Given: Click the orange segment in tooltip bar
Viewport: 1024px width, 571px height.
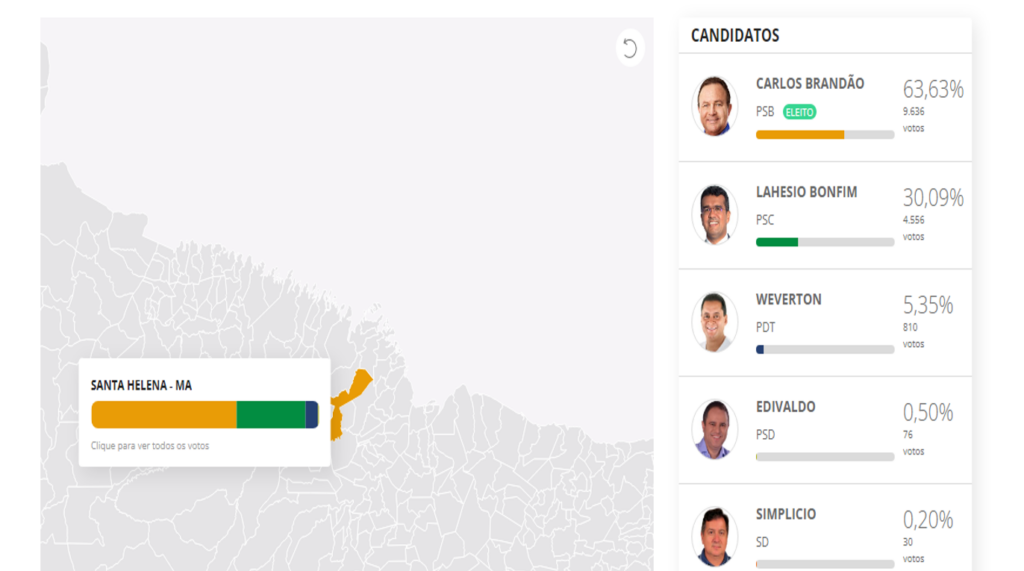Looking at the screenshot, I should coord(163,415).
